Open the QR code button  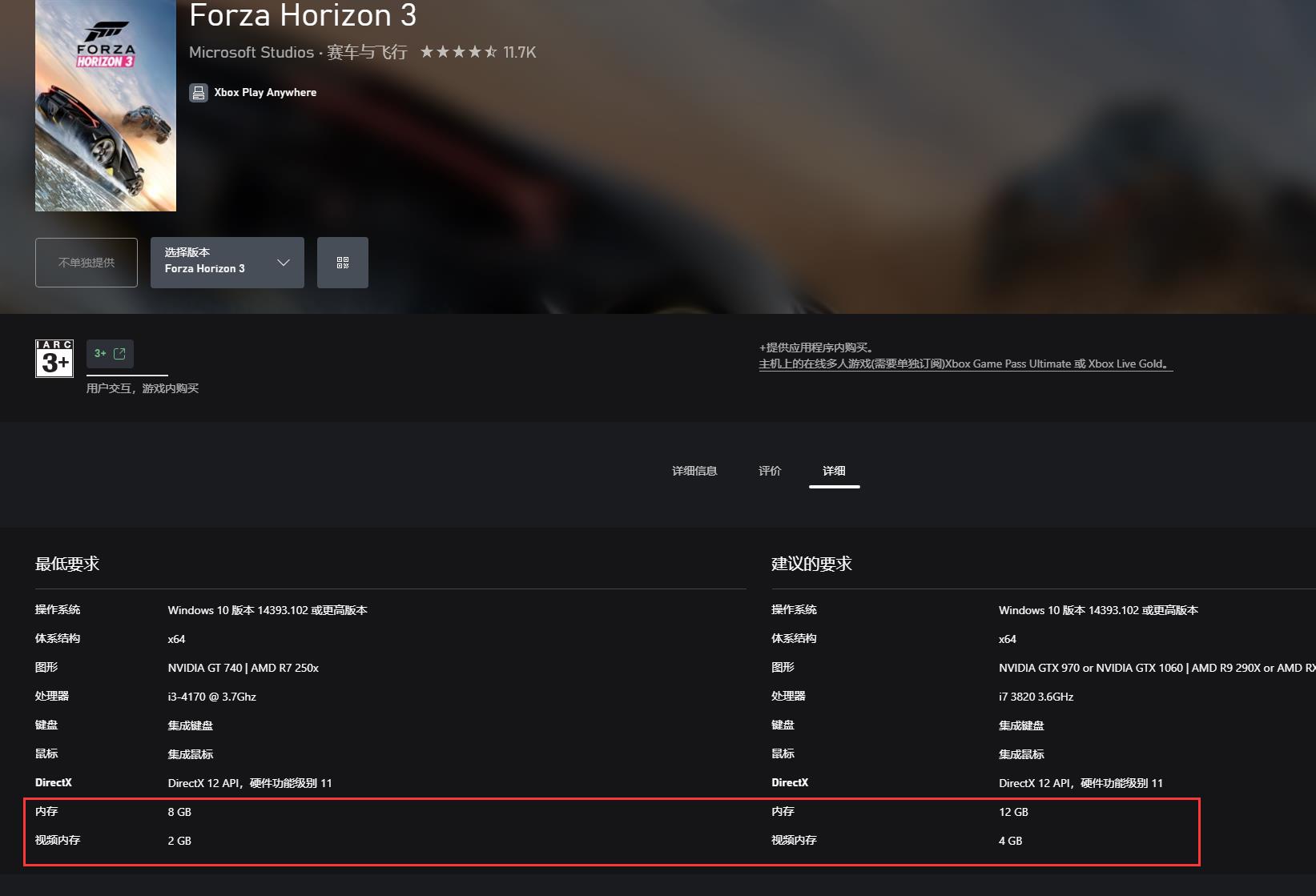[343, 263]
